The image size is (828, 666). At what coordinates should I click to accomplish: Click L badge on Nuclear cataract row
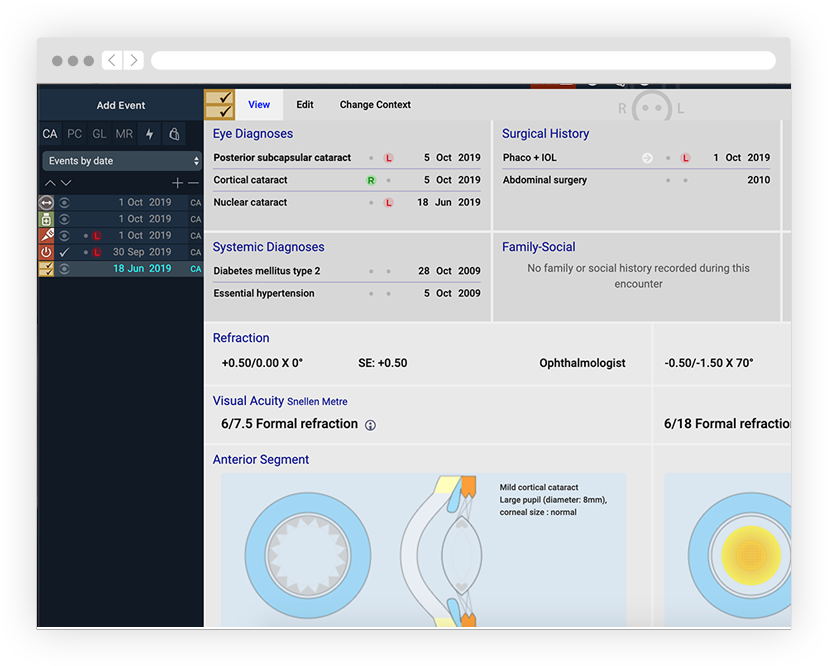coord(389,203)
